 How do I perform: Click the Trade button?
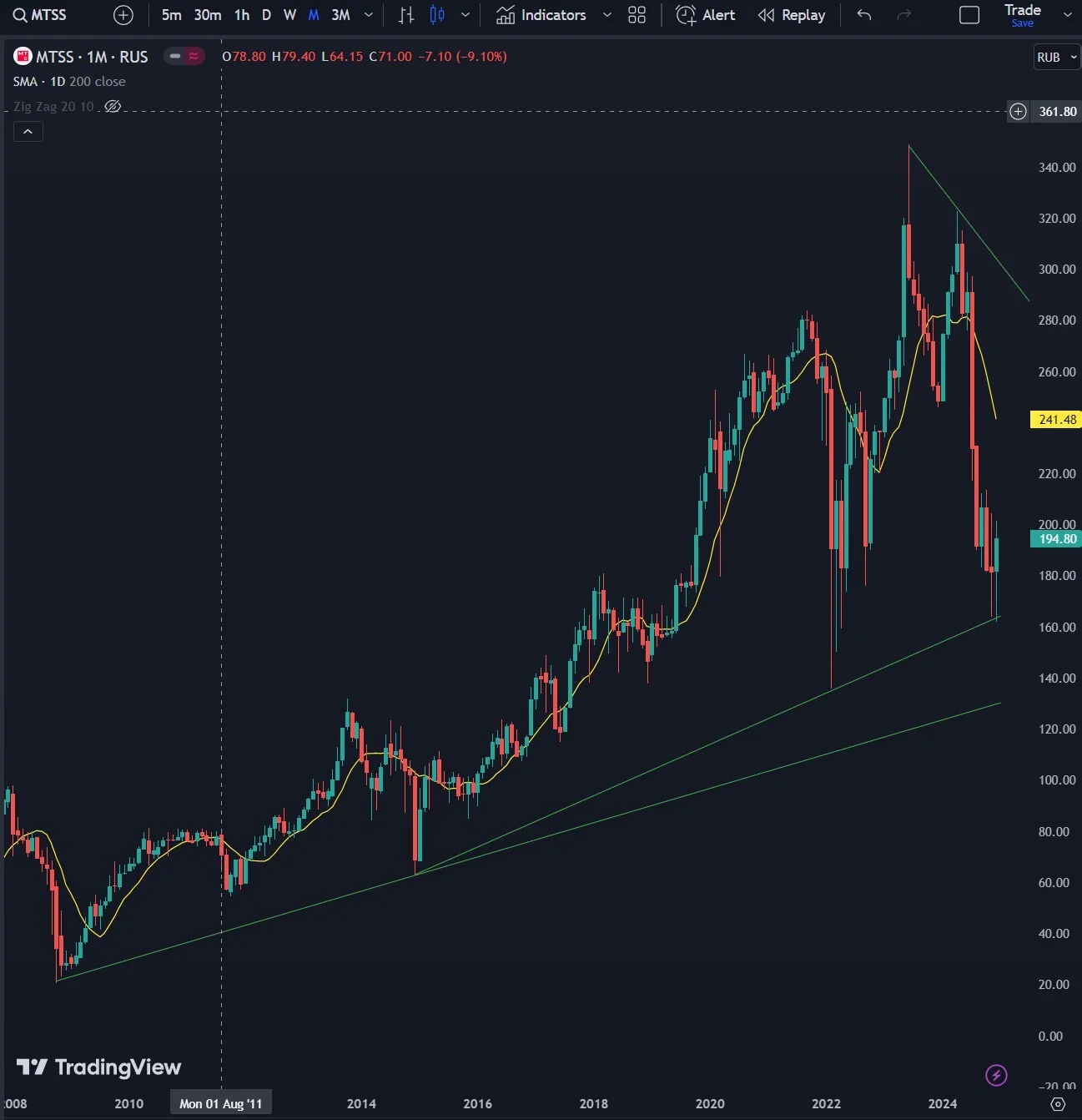[x=1023, y=15]
